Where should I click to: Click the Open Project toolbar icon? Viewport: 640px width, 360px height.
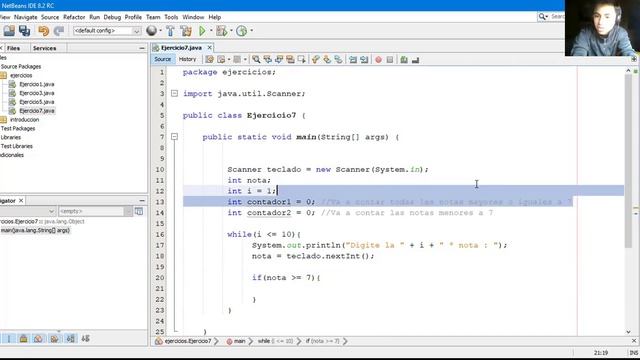tap(9, 31)
